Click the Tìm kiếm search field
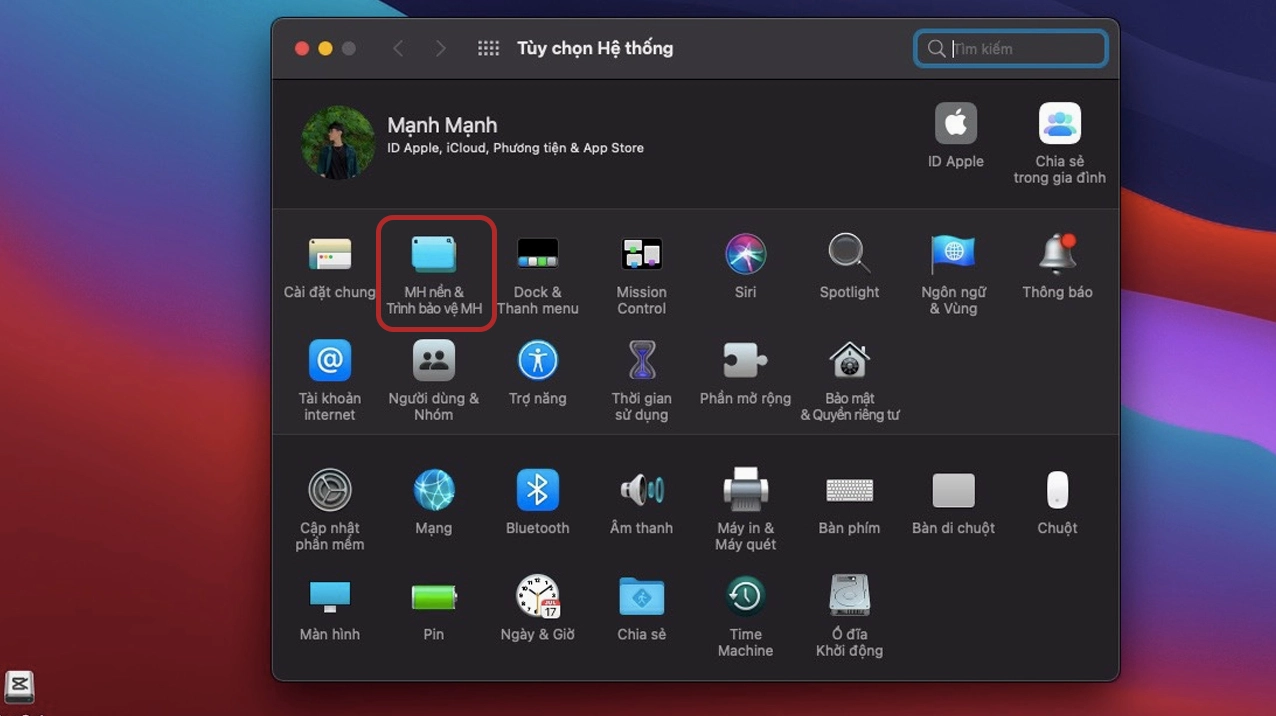Viewport: 1276px width, 716px height. pos(1010,48)
